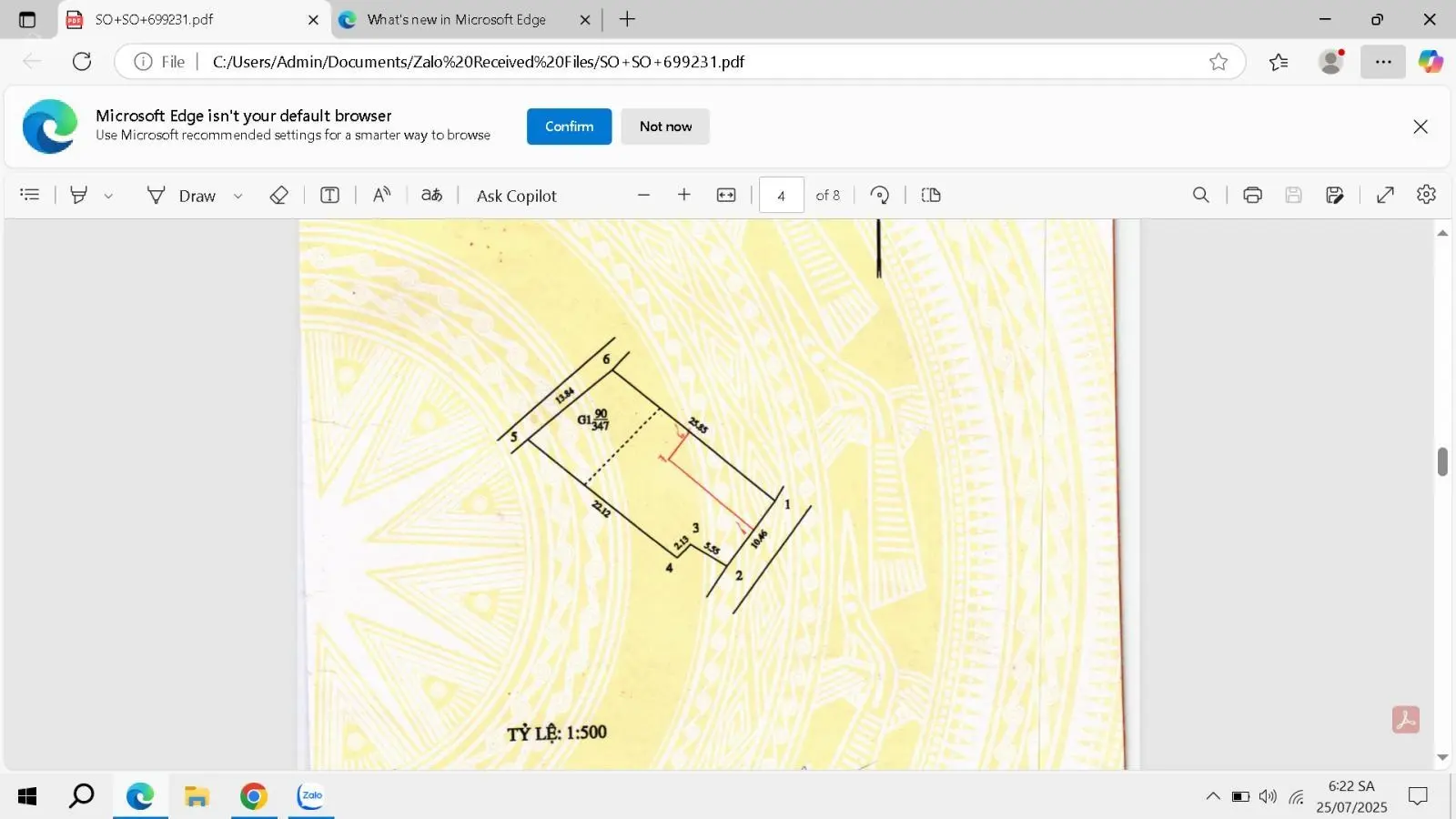
Task: Toggle Fit to width
Action: coord(726,195)
